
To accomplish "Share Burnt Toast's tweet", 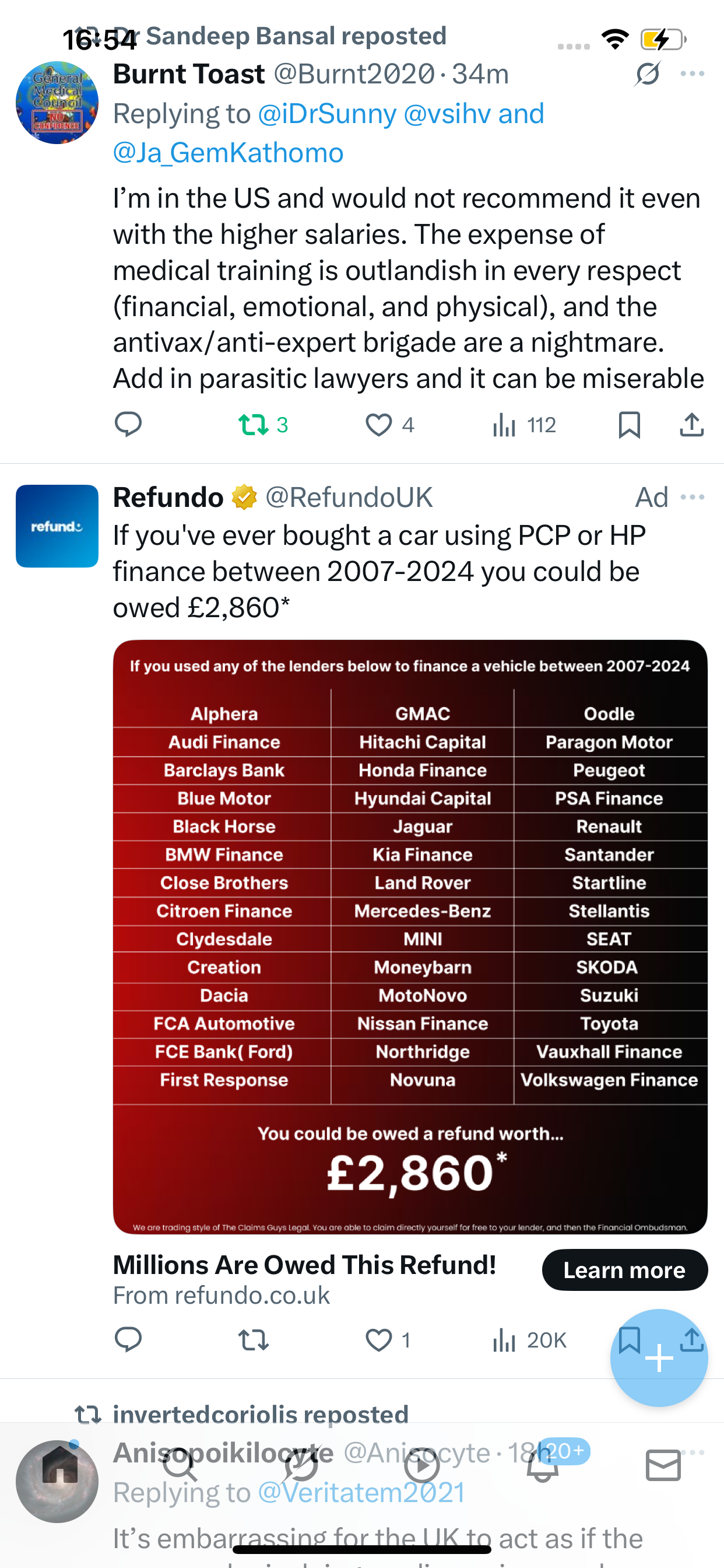I will [692, 424].
